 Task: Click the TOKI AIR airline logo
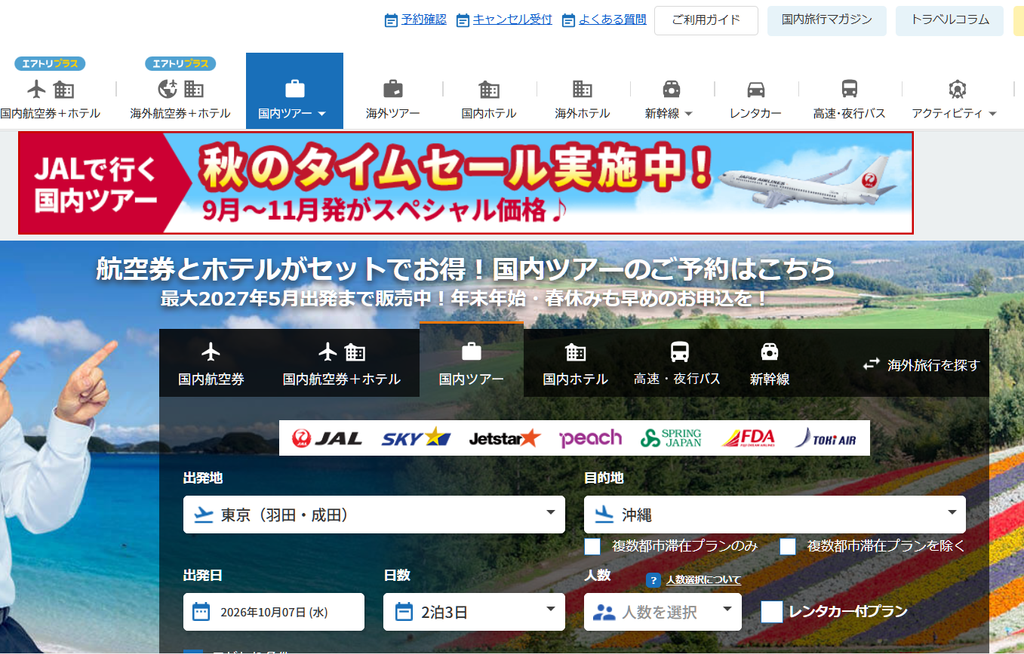(x=825, y=438)
